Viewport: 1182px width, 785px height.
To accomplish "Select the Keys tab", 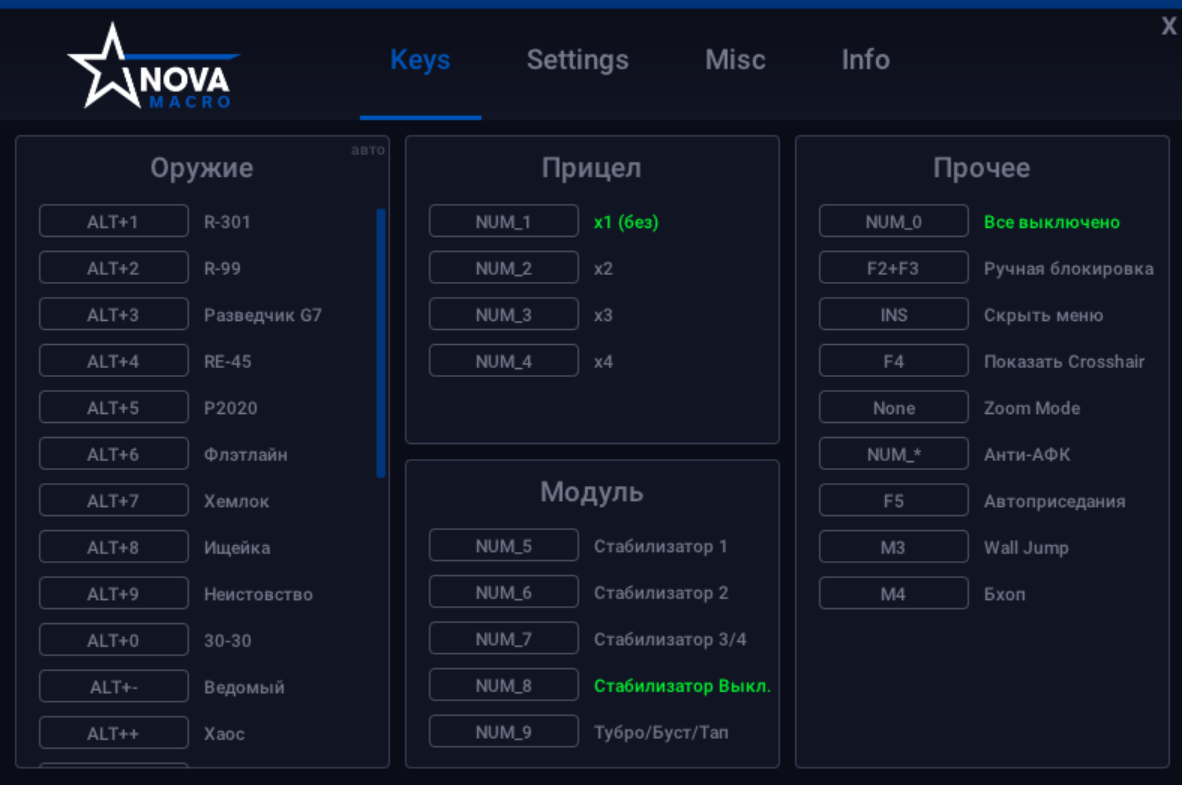I will pyautogui.click(x=420, y=60).
